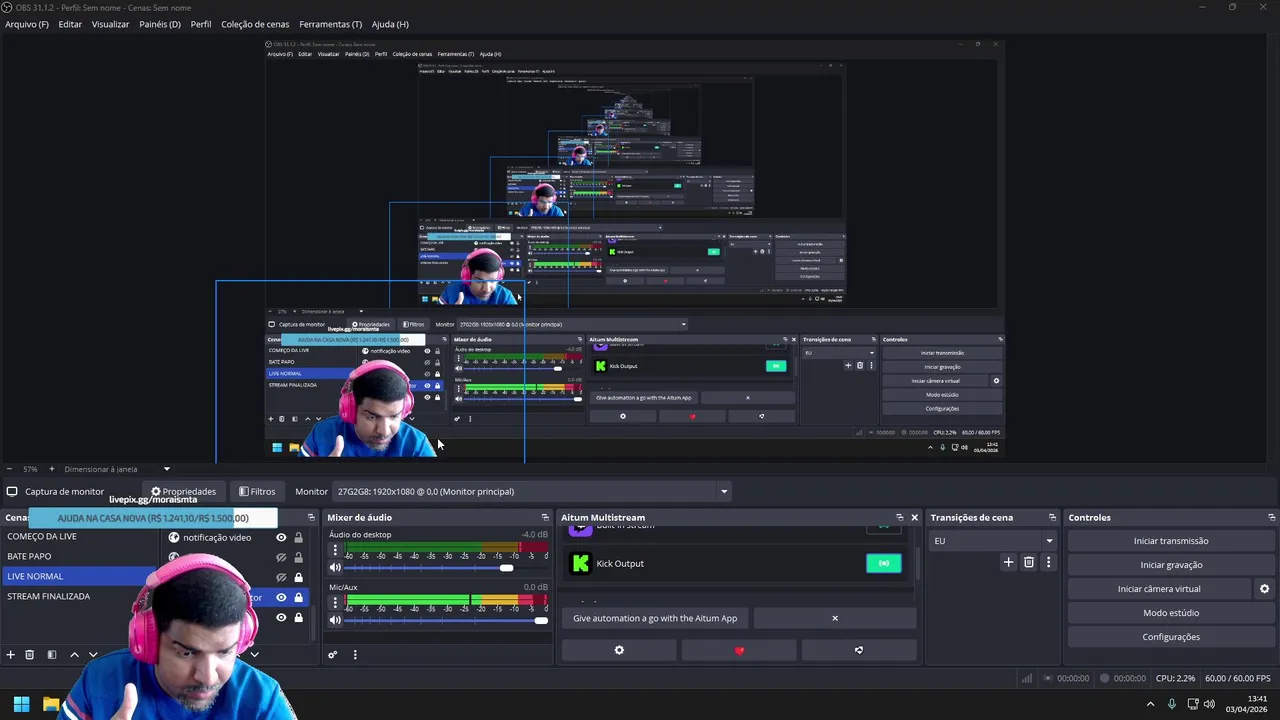Viewport: 1280px width, 720px height.
Task: Lock the notificação vídeo source
Action: pos(298,537)
